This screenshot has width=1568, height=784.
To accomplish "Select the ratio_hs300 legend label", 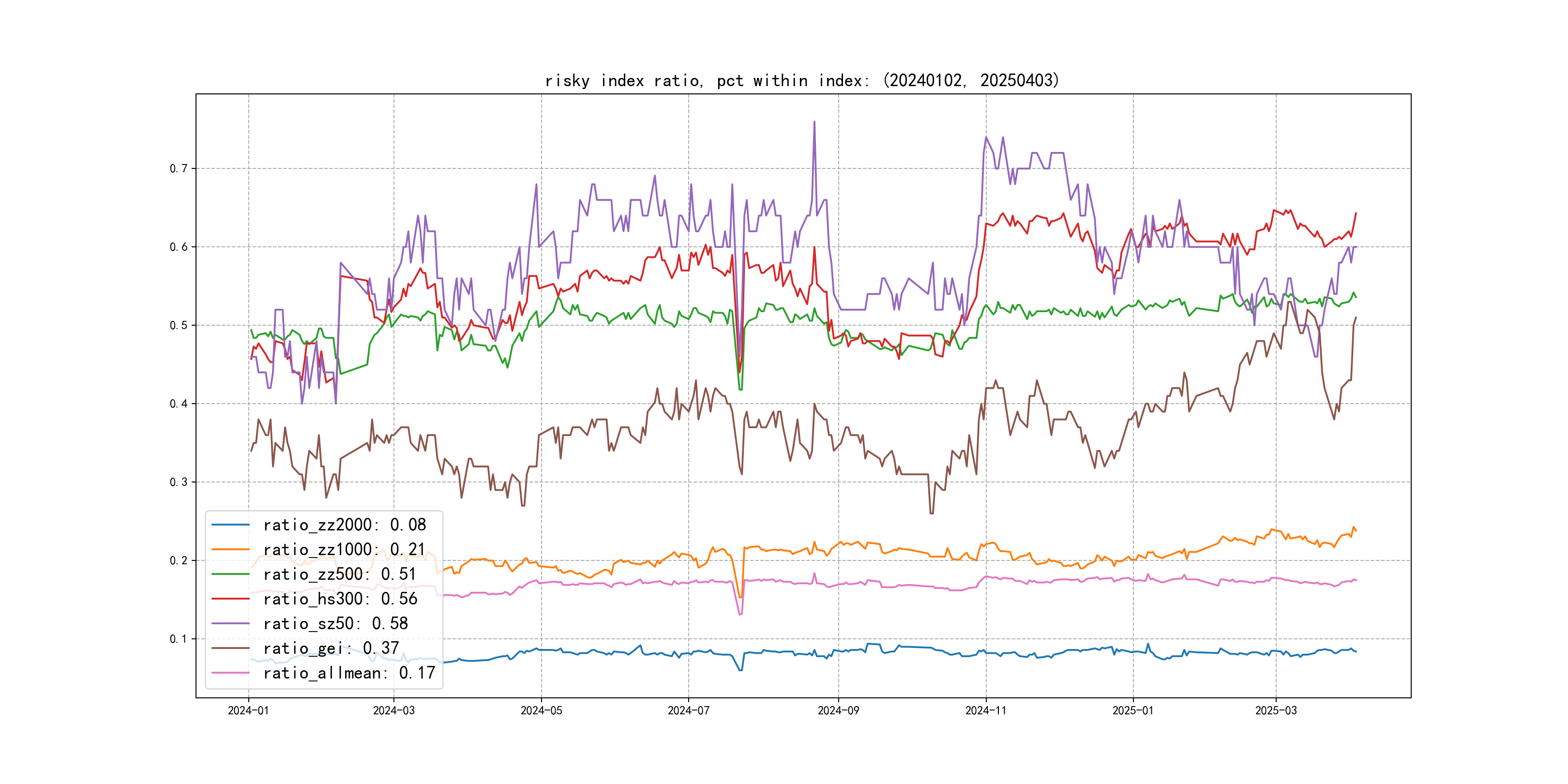I will pyautogui.click(x=340, y=599).
